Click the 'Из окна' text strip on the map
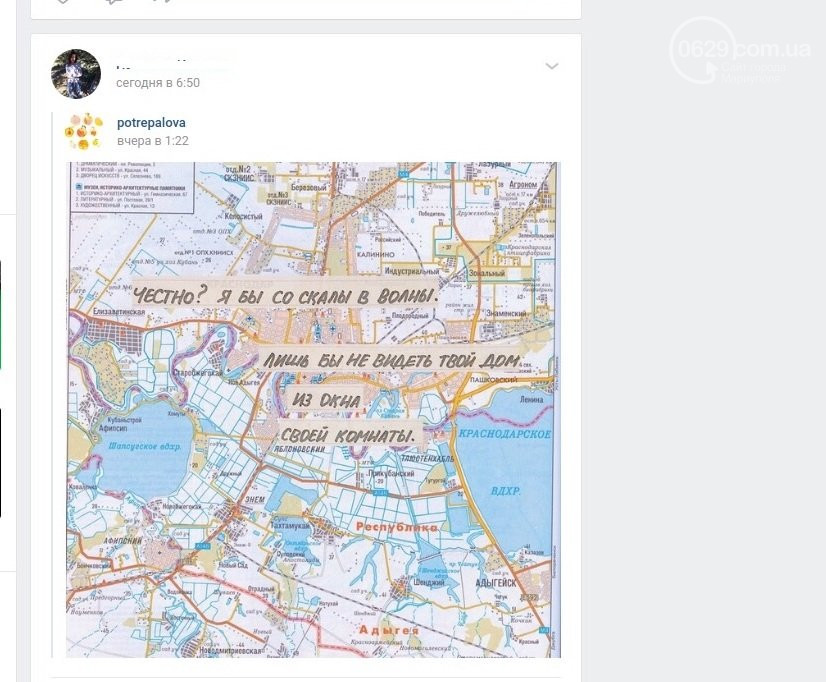Image resolution: width=826 pixels, height=682 pixels. click(x=327, y=400)
